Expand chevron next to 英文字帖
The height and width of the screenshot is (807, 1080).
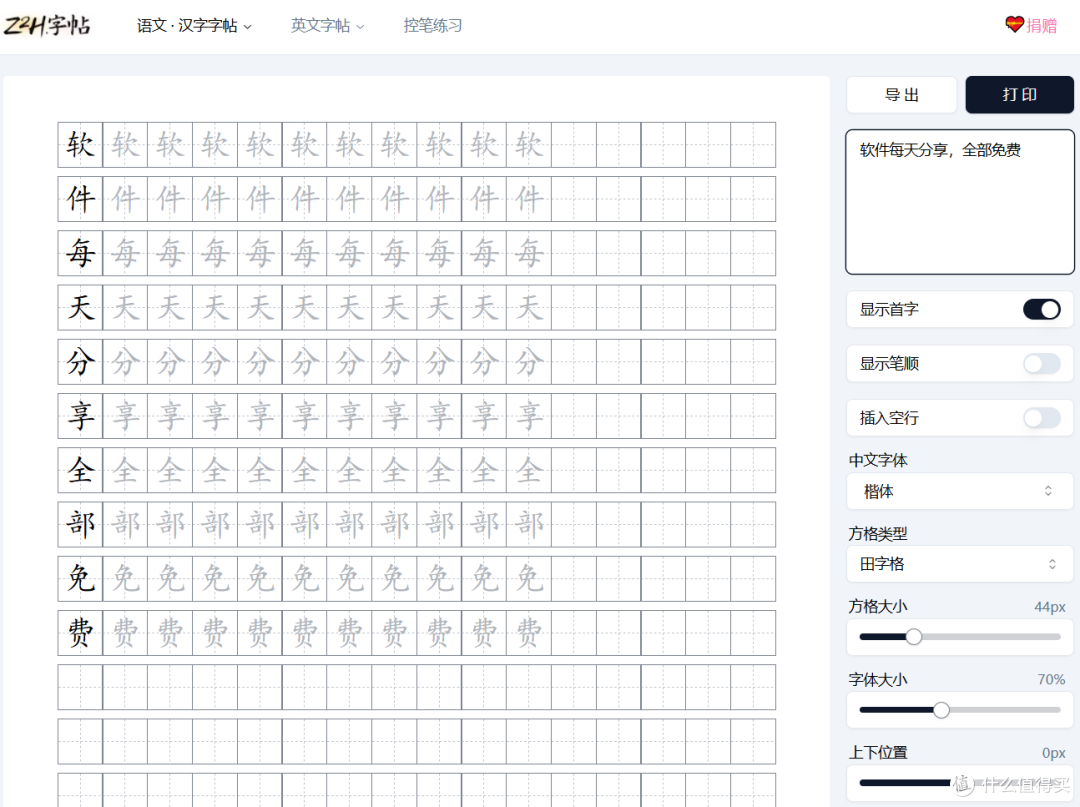point(360,27)
